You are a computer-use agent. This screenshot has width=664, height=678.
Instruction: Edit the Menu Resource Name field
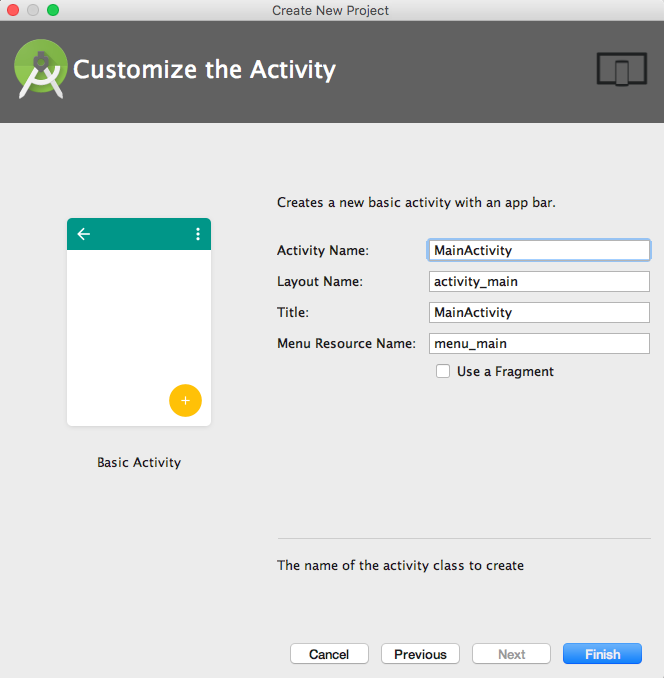point(539,343)
